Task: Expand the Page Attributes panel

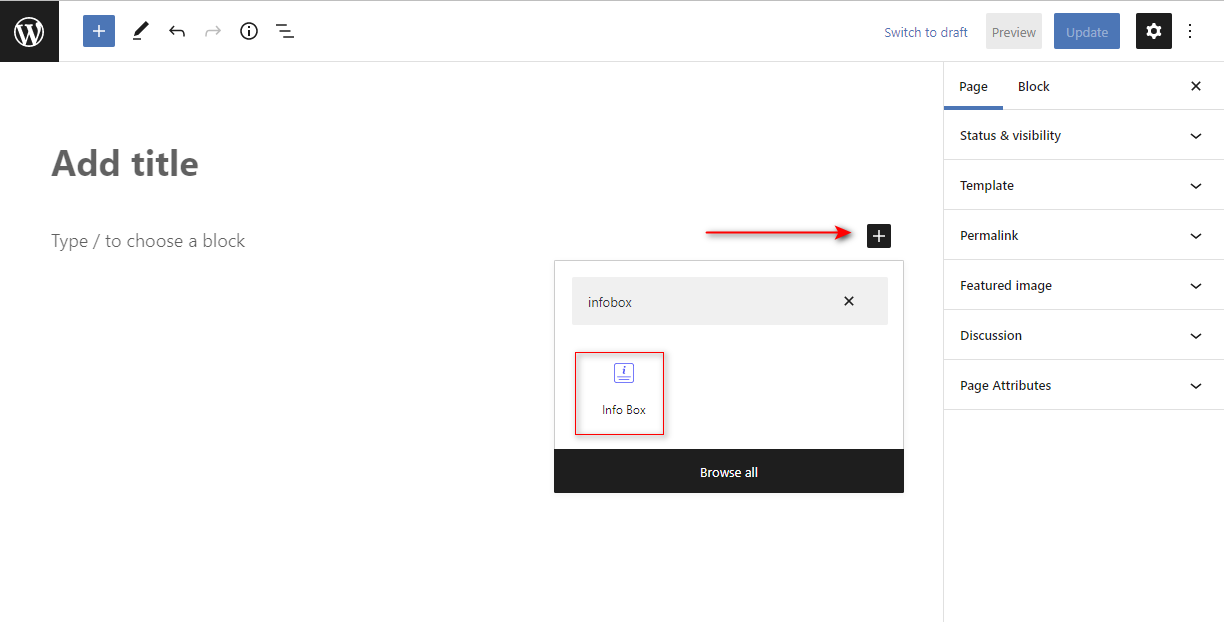Action: 1084,385
